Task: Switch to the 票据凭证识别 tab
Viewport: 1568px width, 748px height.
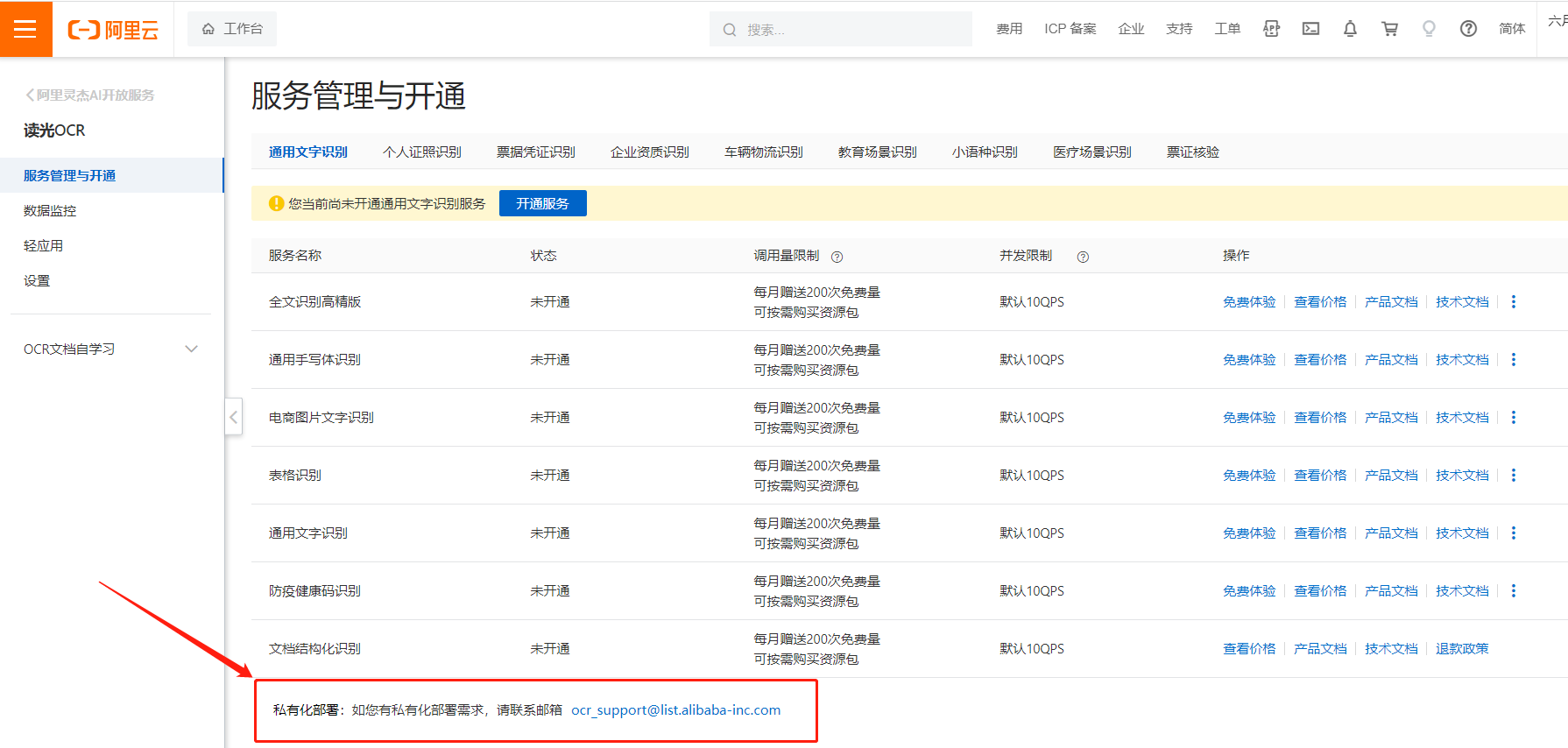Action: [x=536, y=152]
